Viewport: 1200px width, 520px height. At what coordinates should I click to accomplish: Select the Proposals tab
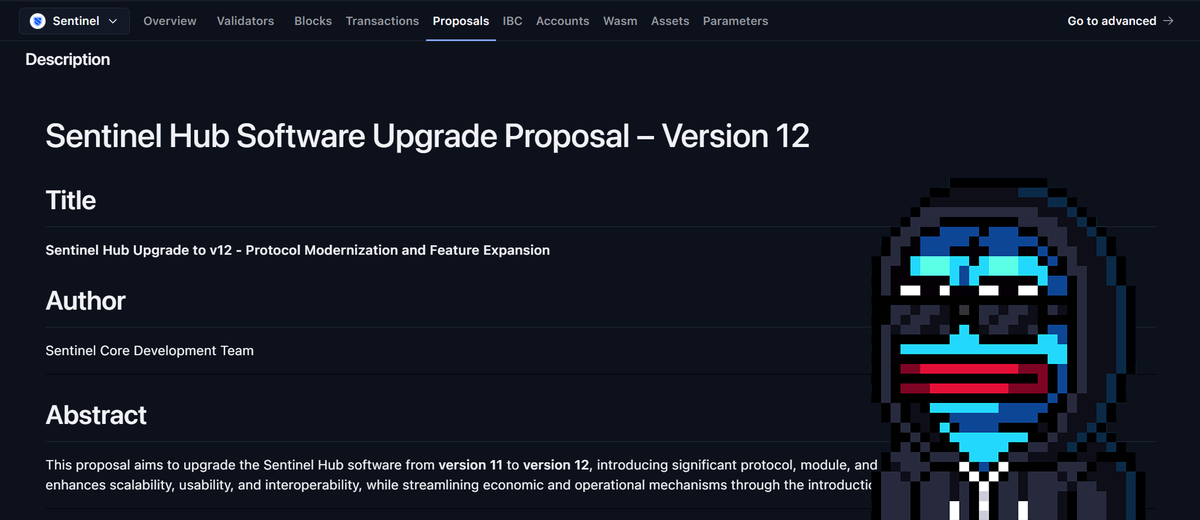(x=461, y=20)
